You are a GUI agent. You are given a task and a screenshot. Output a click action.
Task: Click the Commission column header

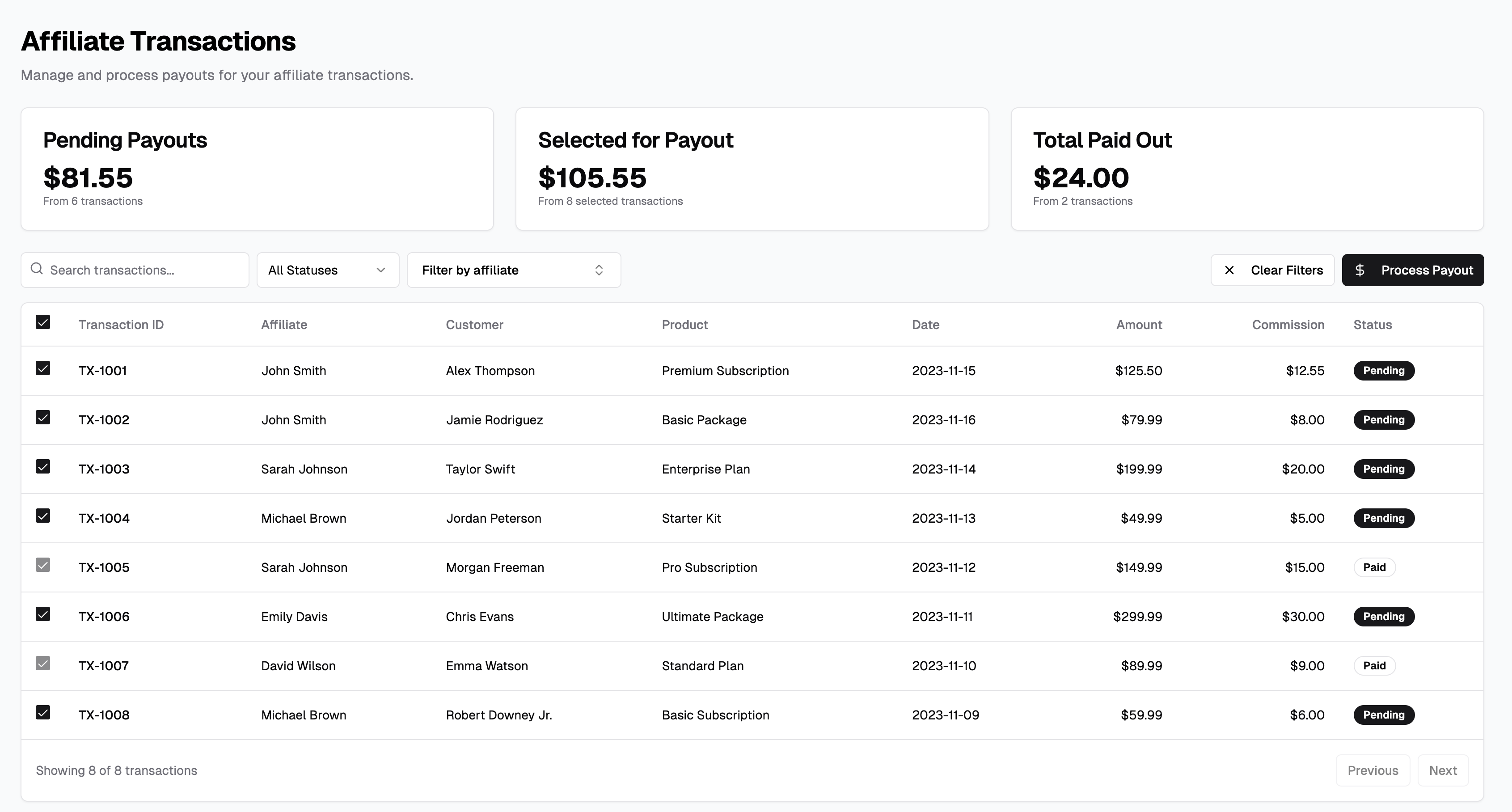(1288, 325)
